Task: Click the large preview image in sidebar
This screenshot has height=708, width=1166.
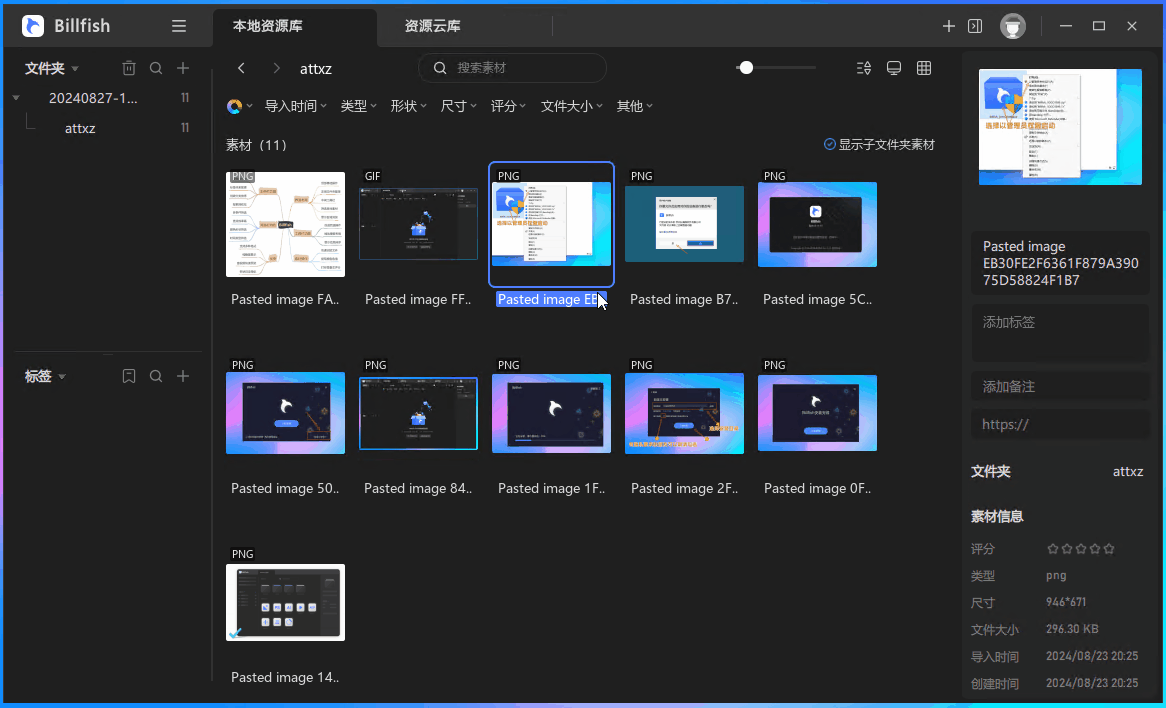Action: [1060, 126]
